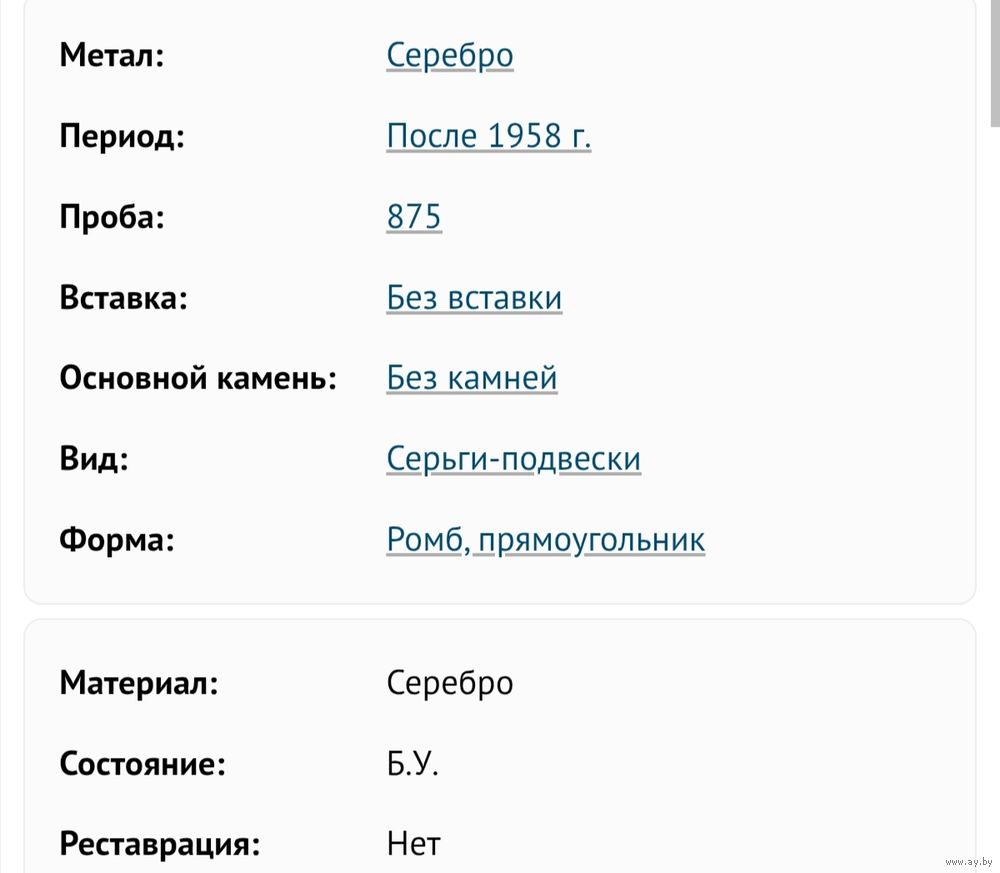
Task: Open the 875 hallmark link
Action: [x=413, y=217]
